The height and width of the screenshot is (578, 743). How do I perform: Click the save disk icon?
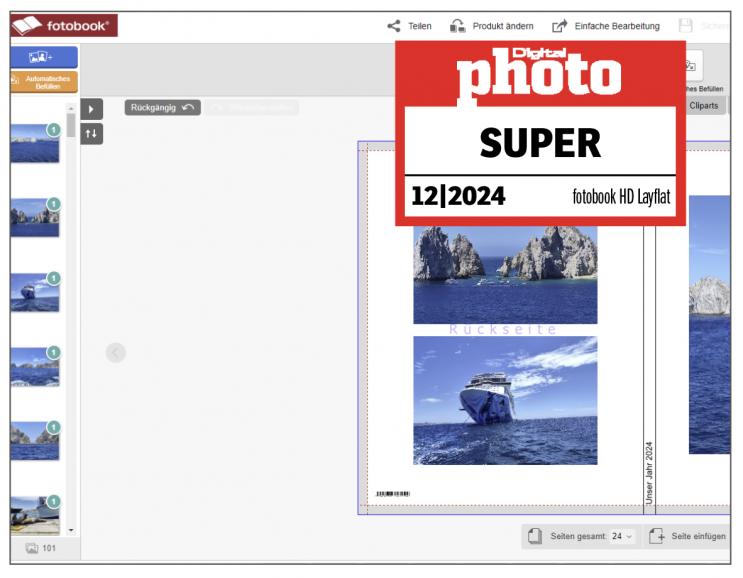click(x=686, y=26)
